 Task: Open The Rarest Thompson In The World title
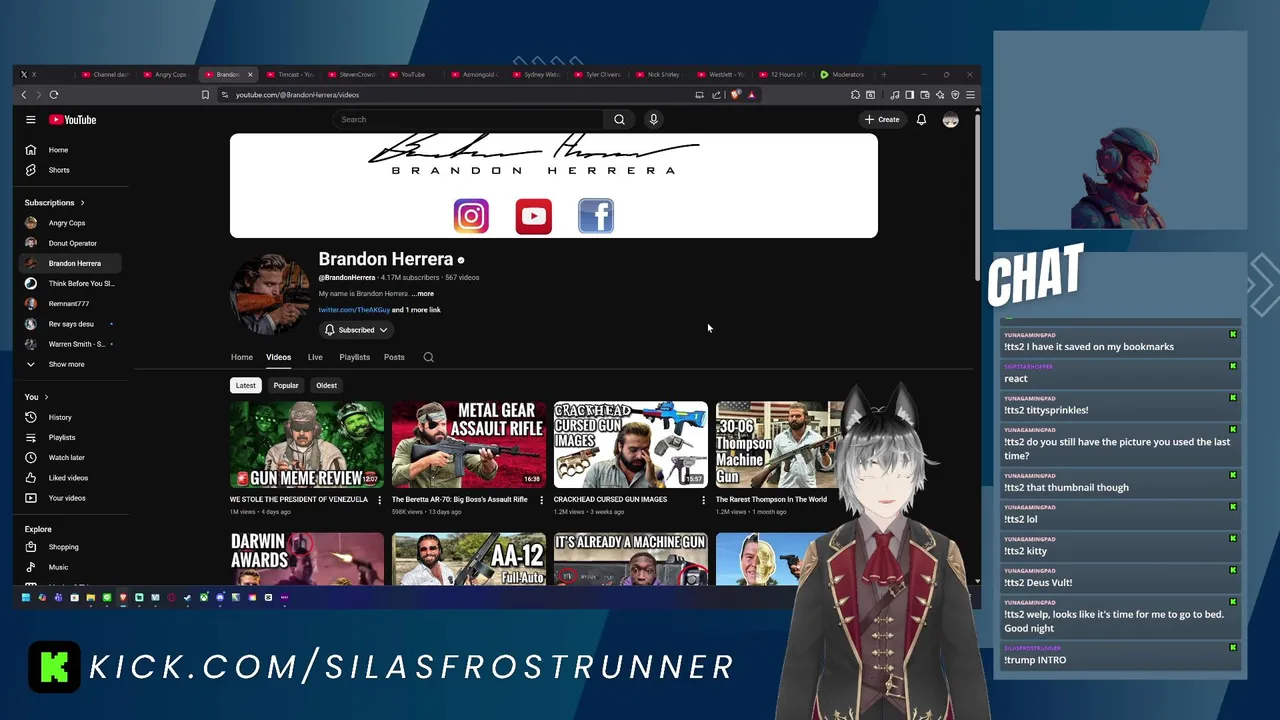click(x=771, y=499)
